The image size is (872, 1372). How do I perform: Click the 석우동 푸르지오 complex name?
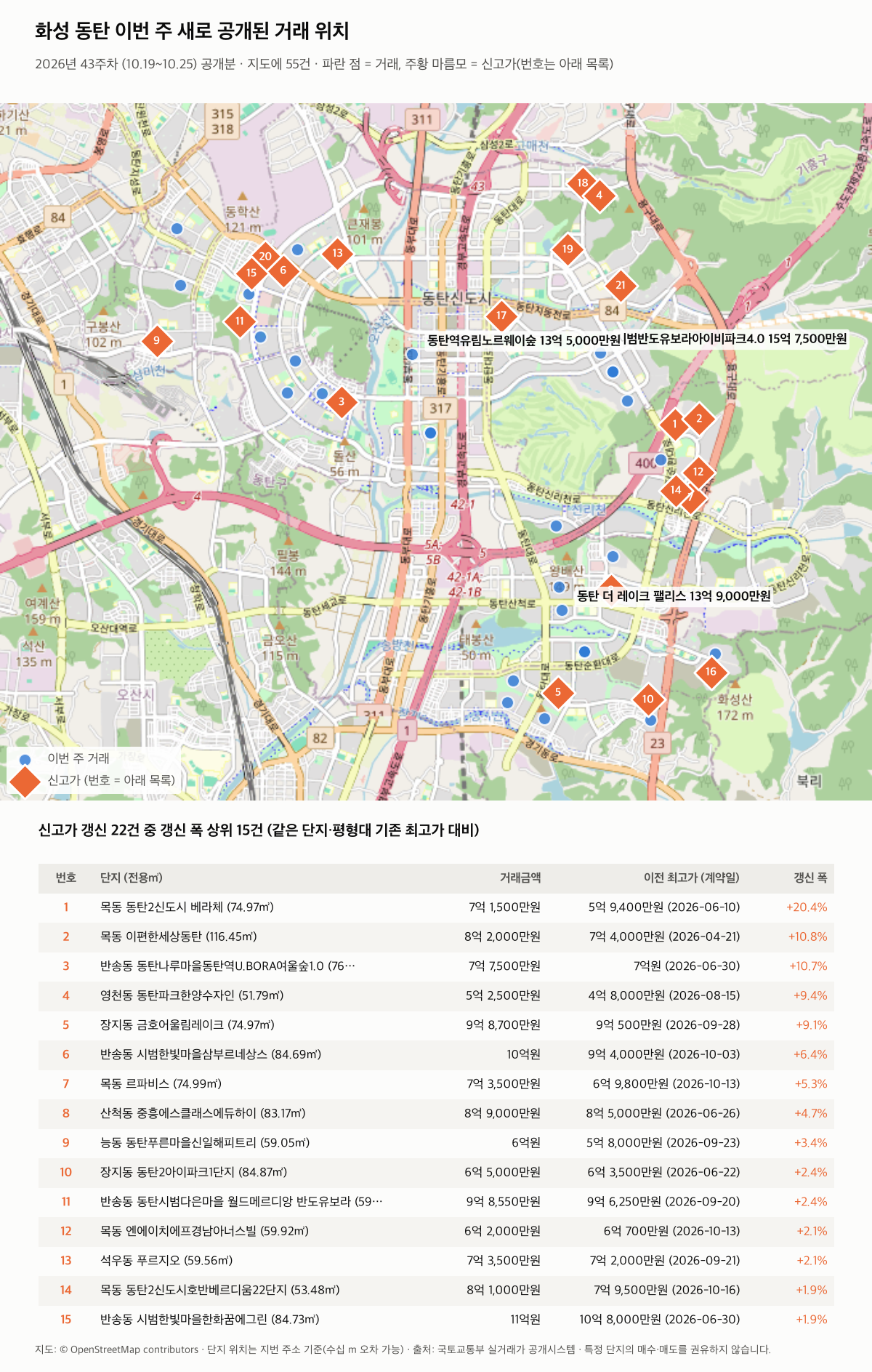pyautogui.click(x=166, y=1260)
